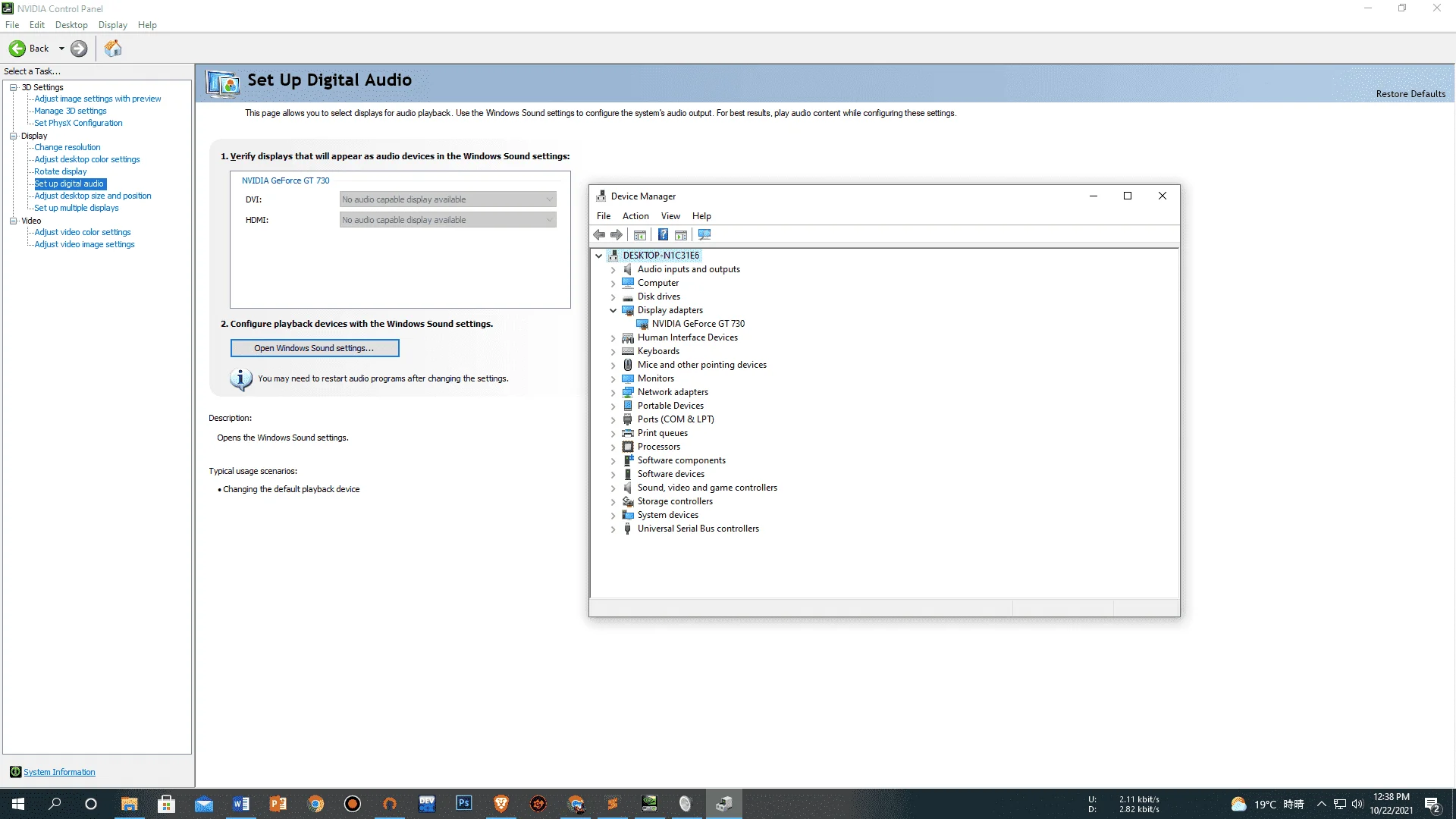
Task: Go to the NVIDIA Control Panel home icon
Action: click(x=113, y=49)
